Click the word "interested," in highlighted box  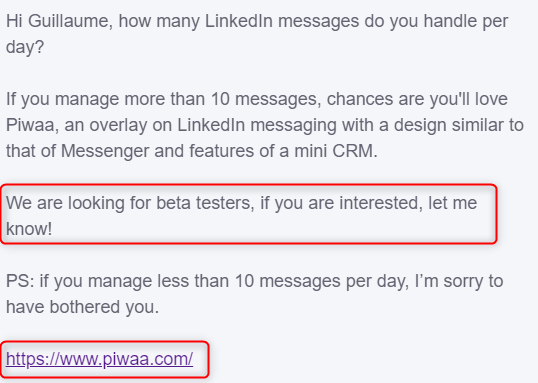click(x=381, y=203)
